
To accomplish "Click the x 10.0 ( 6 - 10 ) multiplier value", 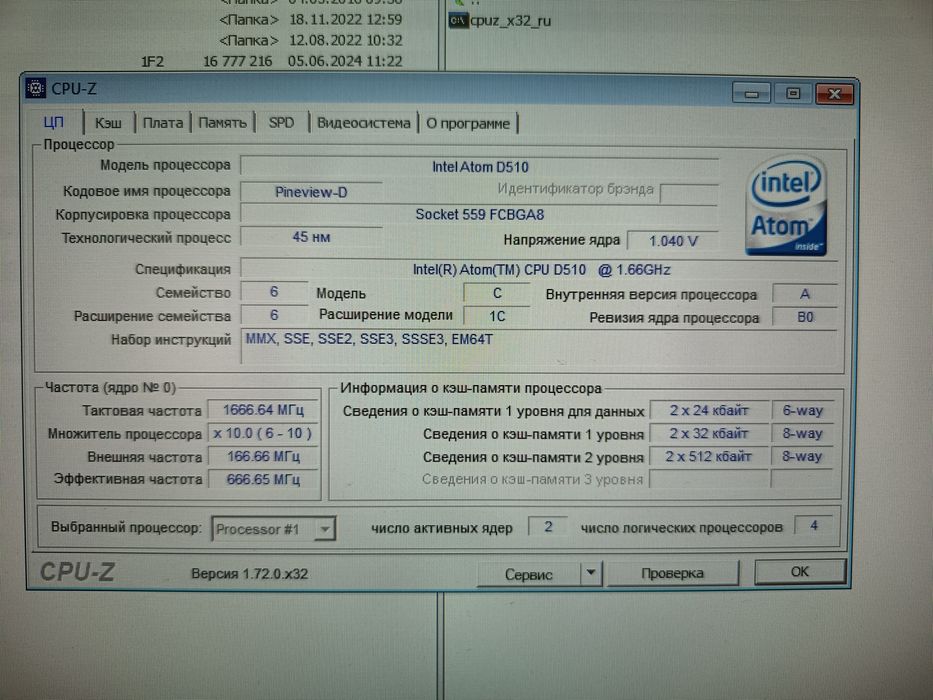I will click(263, 433).
